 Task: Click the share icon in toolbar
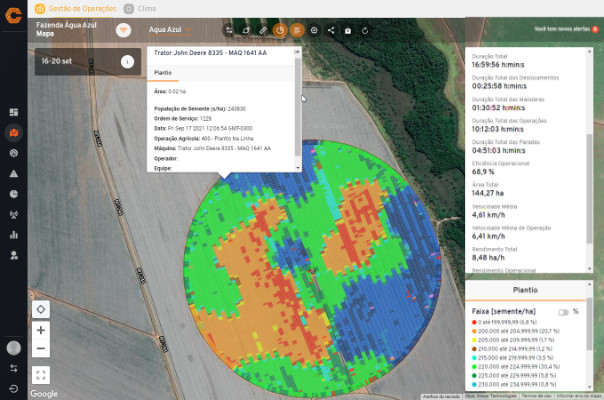(331, 30)
